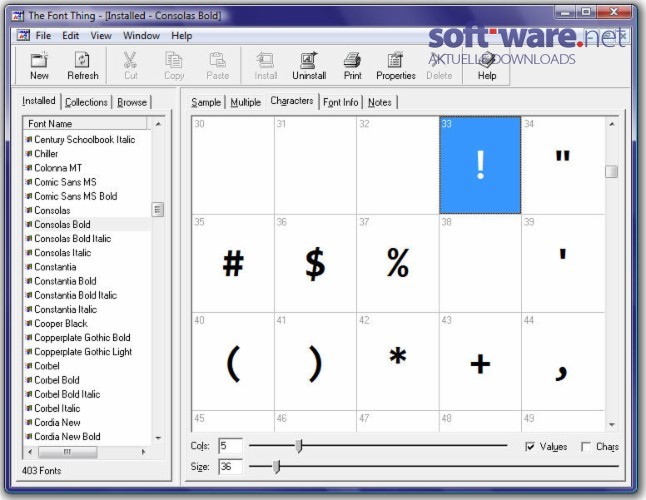Click the Refresh toolbar icon
The image size is (646, 500).
point(82,60)
